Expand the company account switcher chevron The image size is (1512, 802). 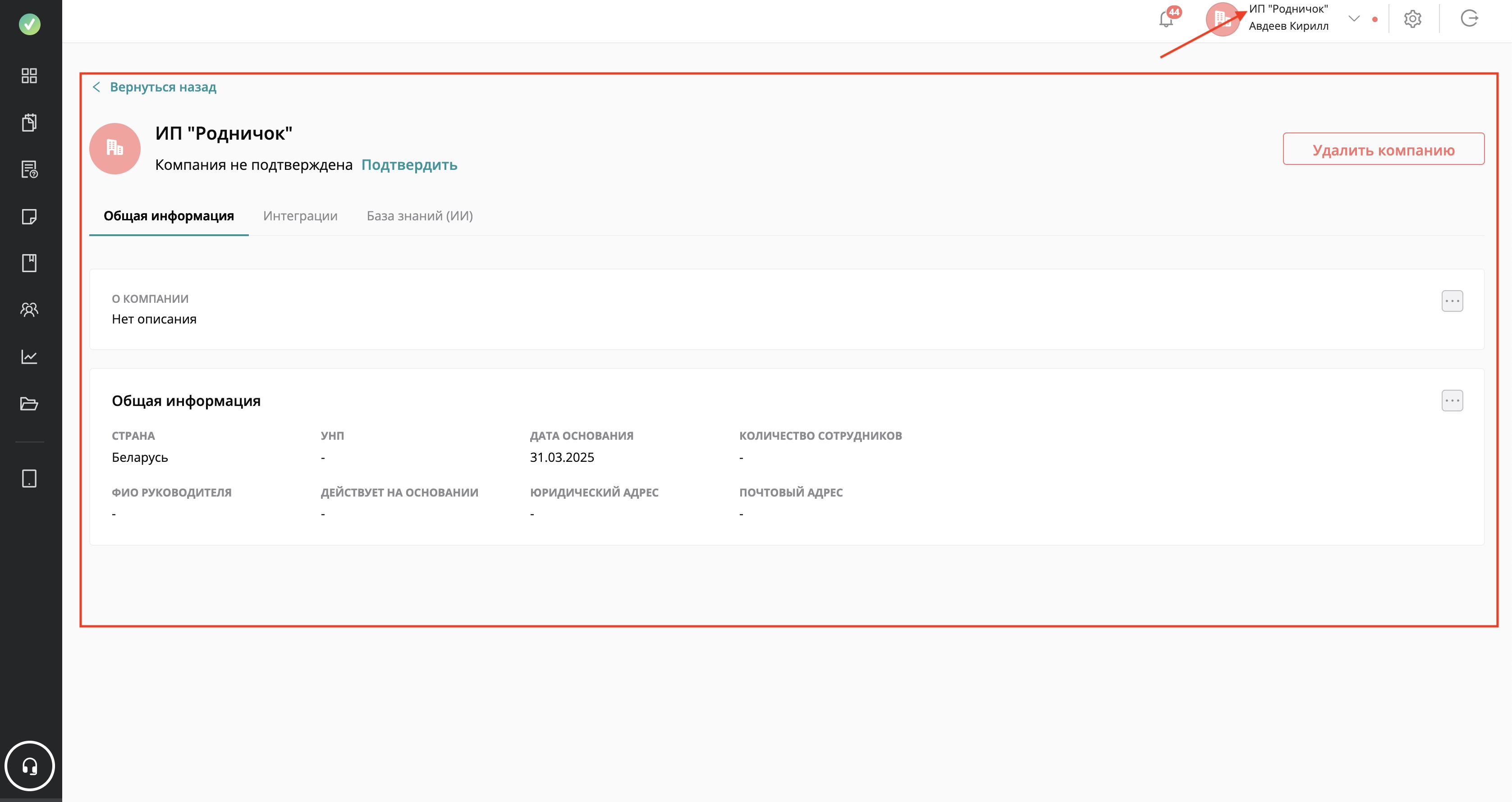(x=1354, y=19)
